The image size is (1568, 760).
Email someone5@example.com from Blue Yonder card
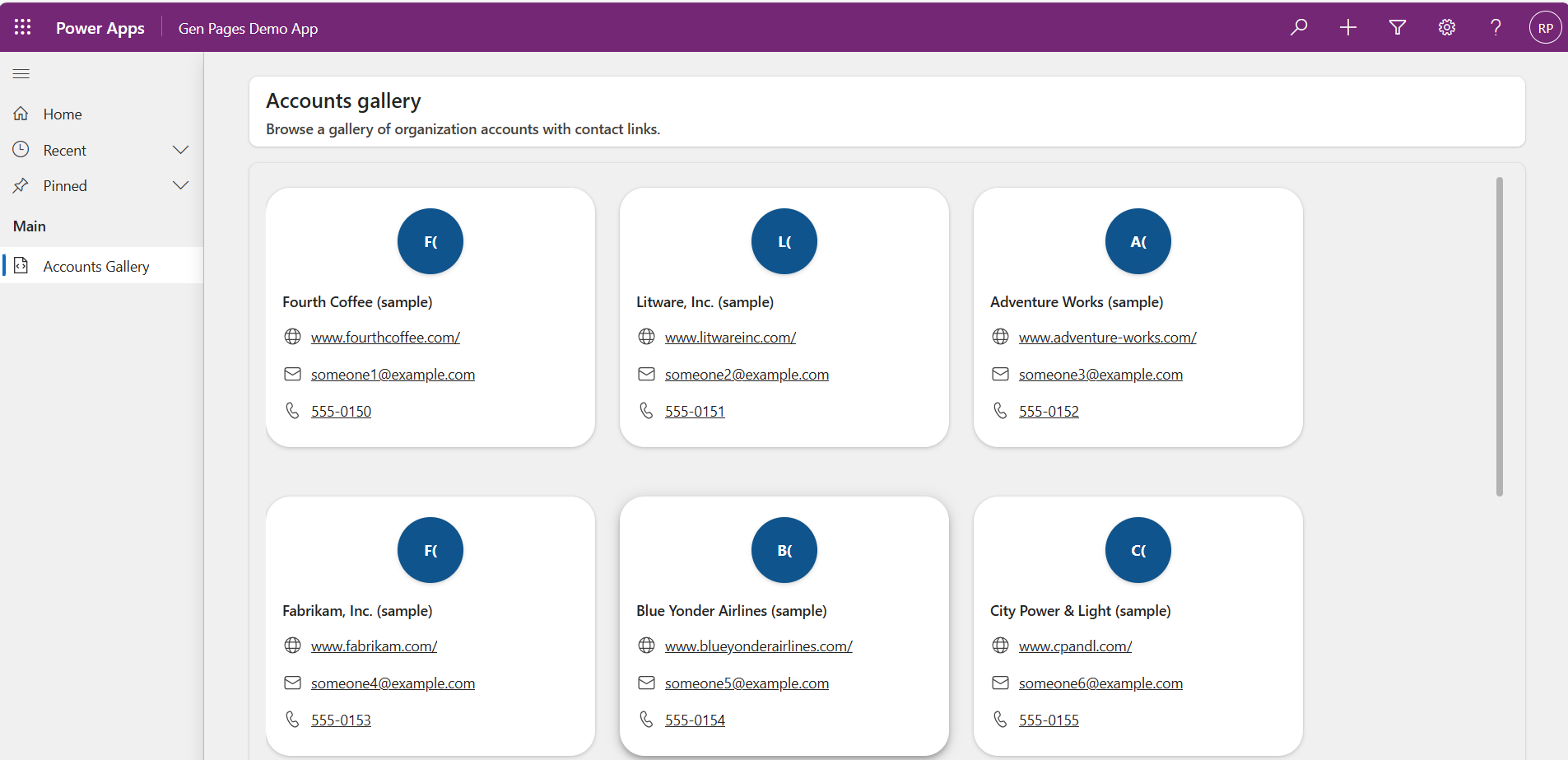pos(746,683)
